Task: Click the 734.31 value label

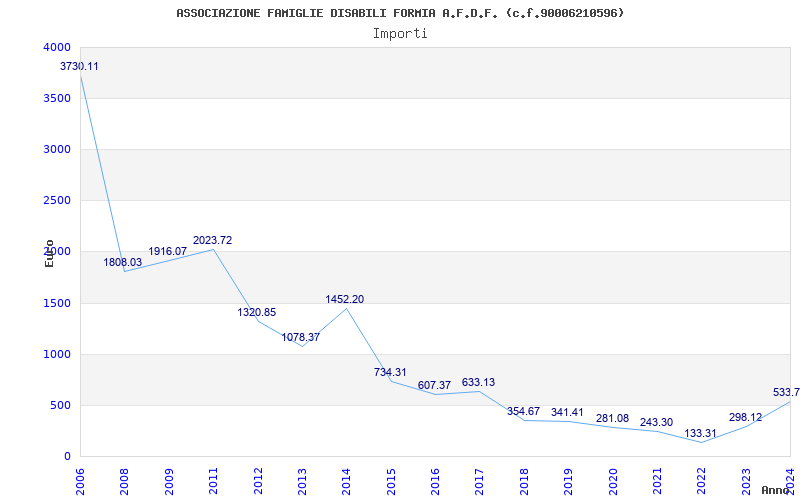Action: pyautogui.click(x=390, y=372)
